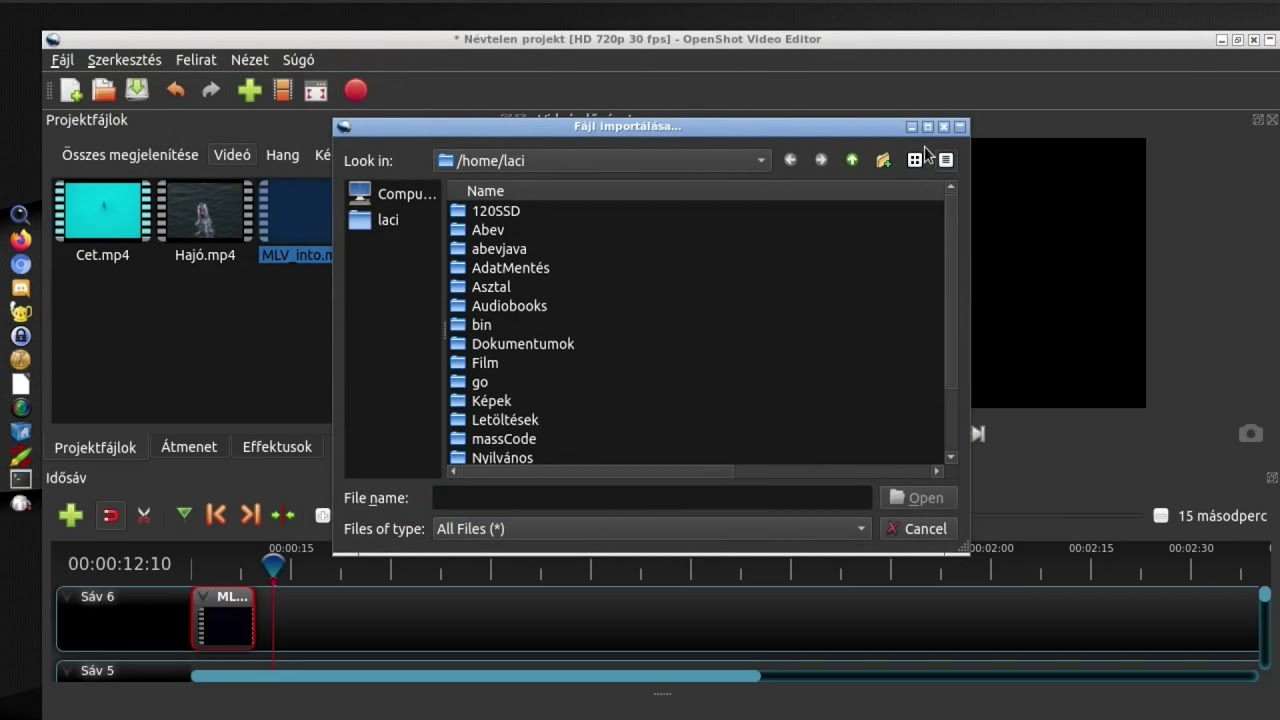Jump to next marker
The image size is (1280, 720).
[250, 514]
